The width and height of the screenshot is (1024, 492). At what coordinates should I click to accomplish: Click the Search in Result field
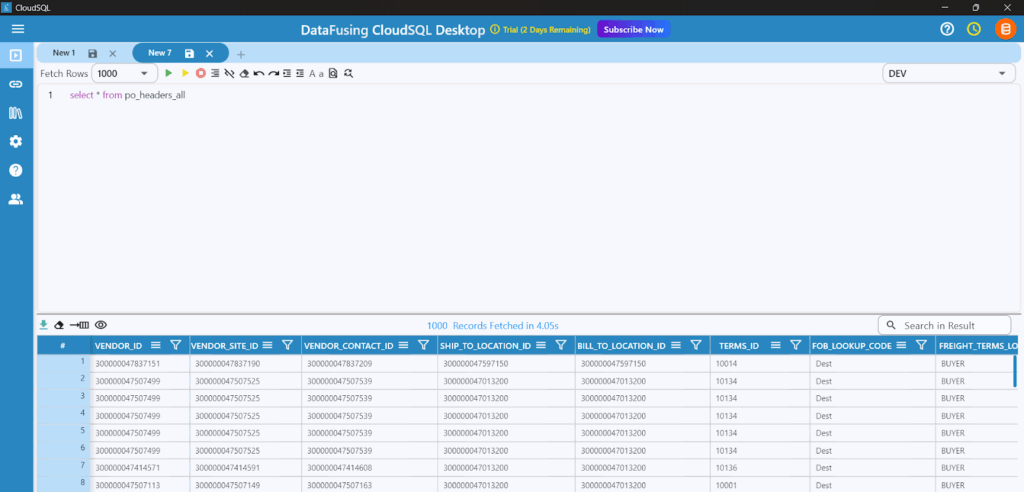pos(944,325)
